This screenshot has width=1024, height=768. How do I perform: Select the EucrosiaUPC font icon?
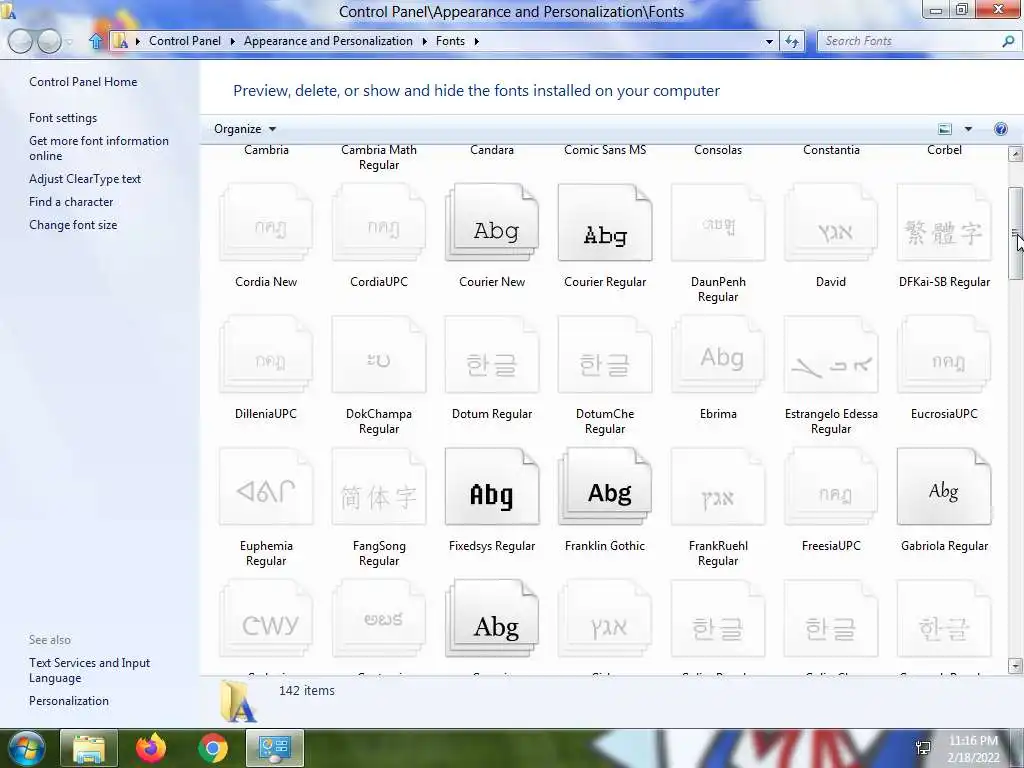pos(944,355)
